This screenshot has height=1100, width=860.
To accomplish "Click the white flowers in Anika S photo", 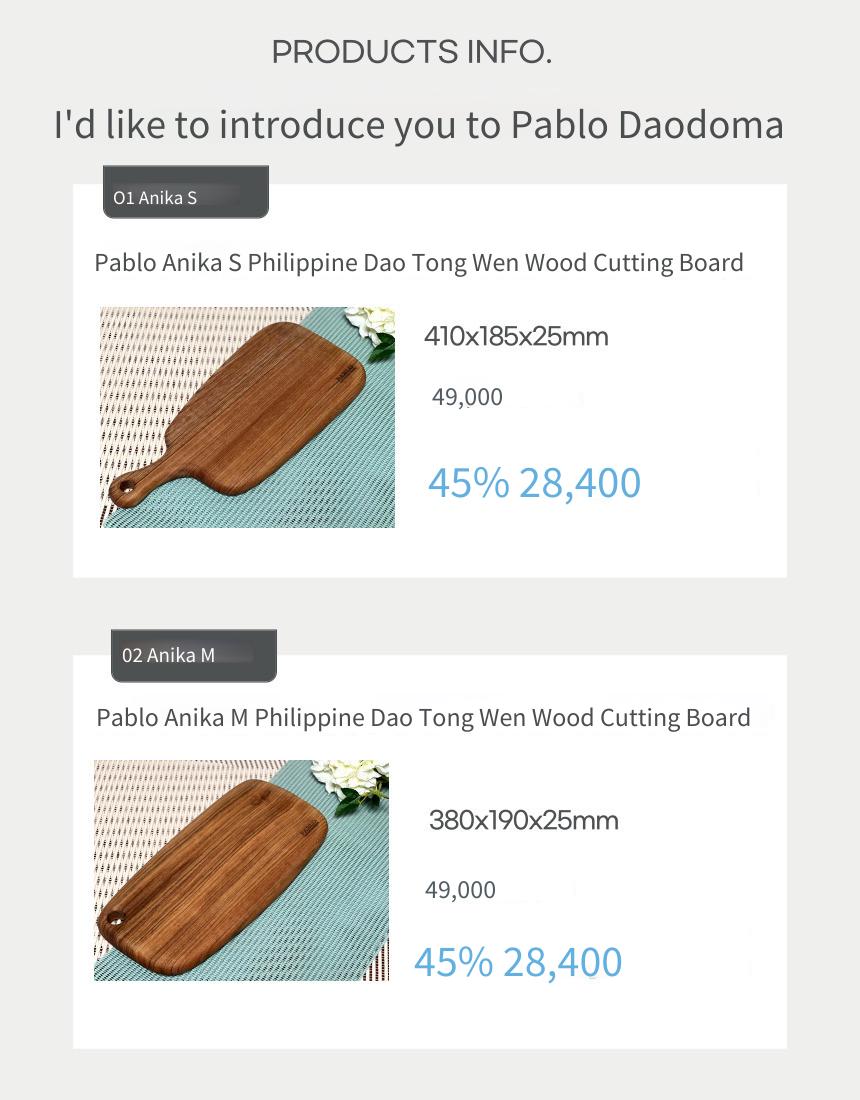I will pos(372,328).
